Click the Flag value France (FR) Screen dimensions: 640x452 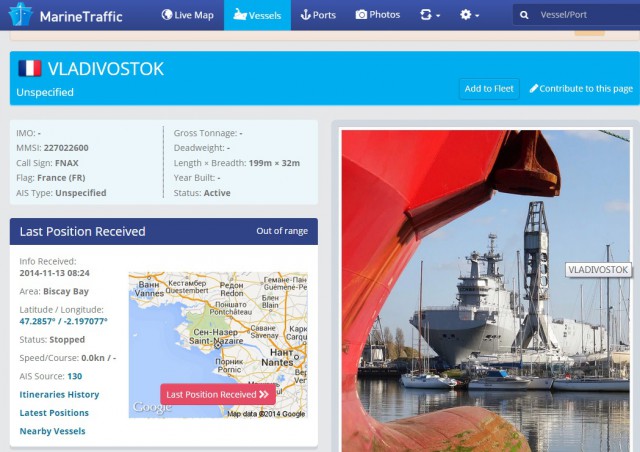[61, 178]
